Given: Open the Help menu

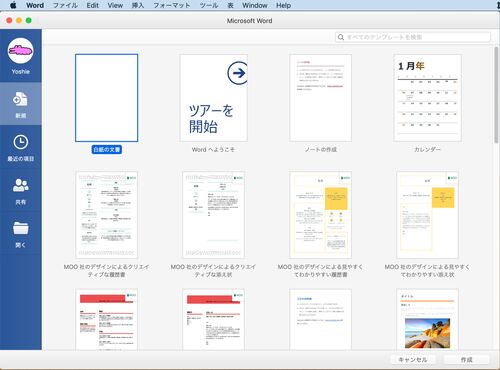Looking at the screenshot, I should coord(283,5).
